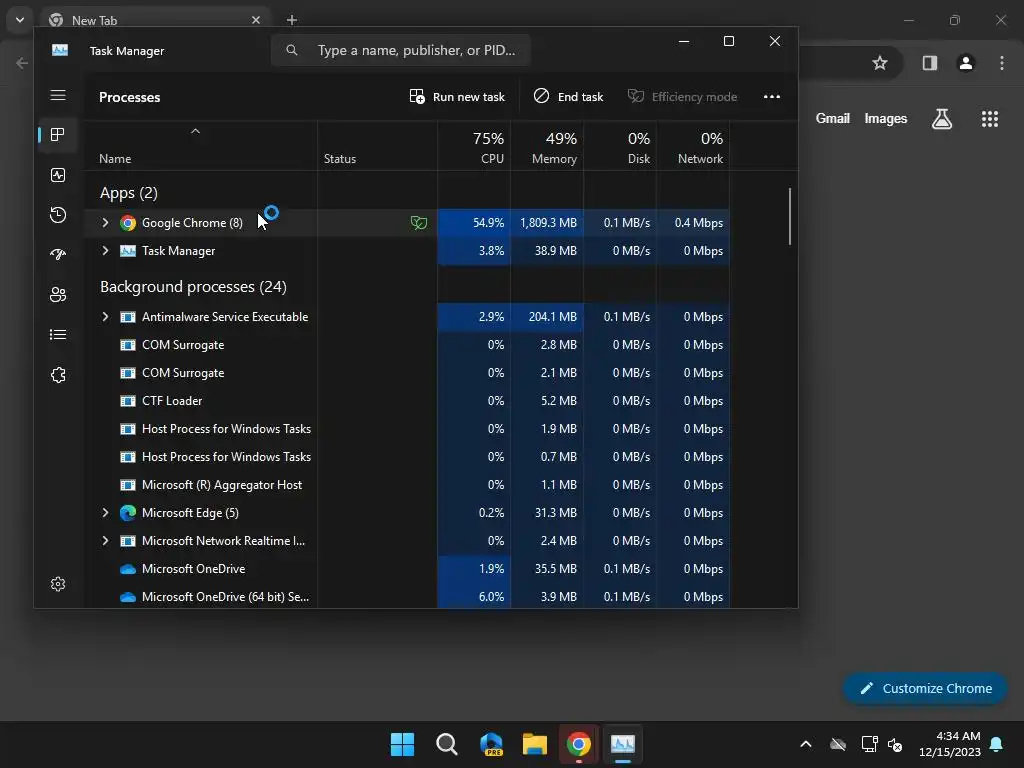Click the Run new task button

457,97
